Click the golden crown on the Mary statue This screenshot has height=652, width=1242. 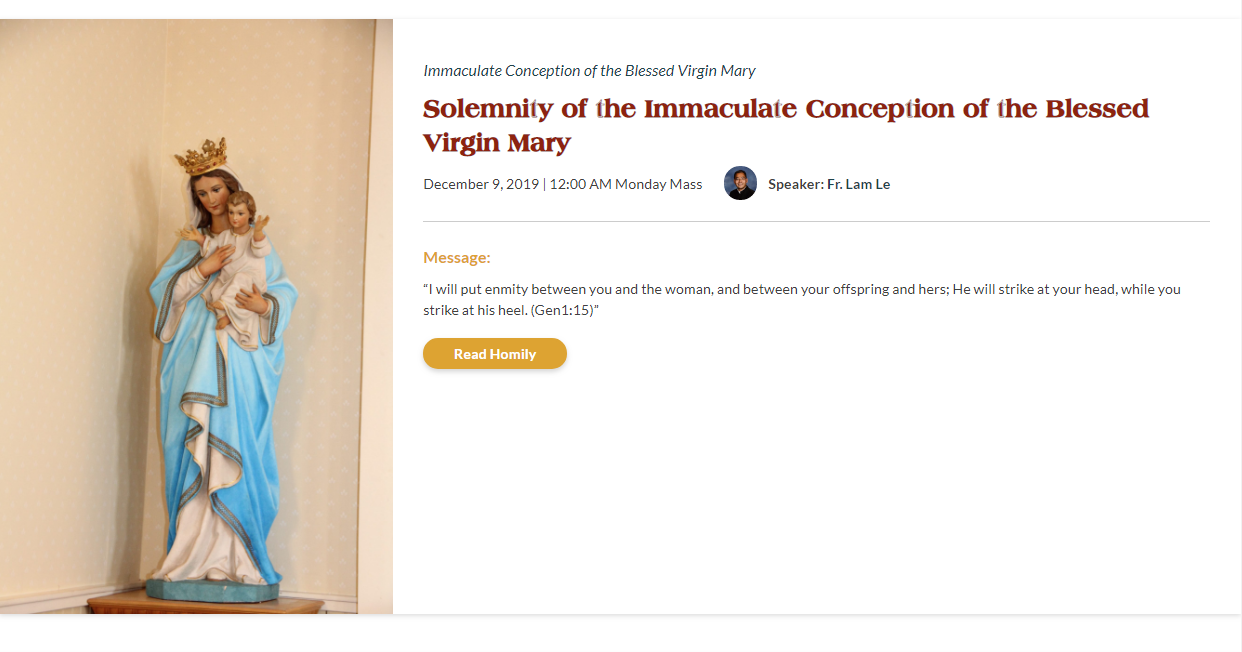(x=202, y=157)
